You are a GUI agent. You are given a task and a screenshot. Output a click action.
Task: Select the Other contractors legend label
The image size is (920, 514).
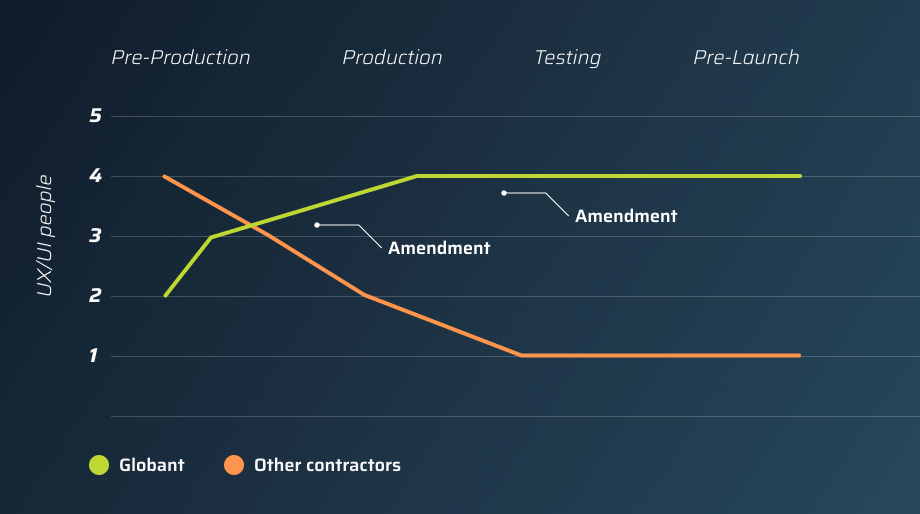327,465
